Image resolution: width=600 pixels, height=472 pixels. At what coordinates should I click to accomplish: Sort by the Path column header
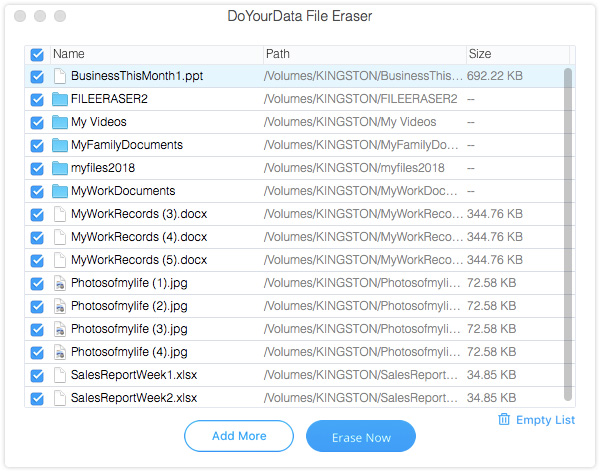click(x=365, y=54)
